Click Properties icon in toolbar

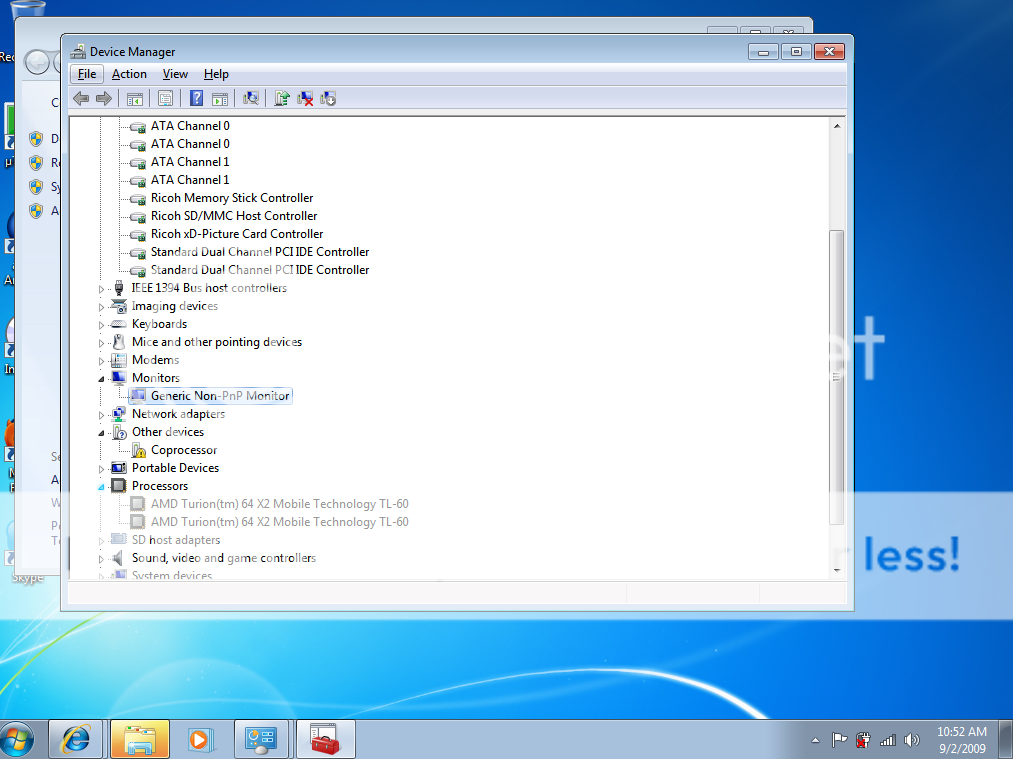coord(165,98)
